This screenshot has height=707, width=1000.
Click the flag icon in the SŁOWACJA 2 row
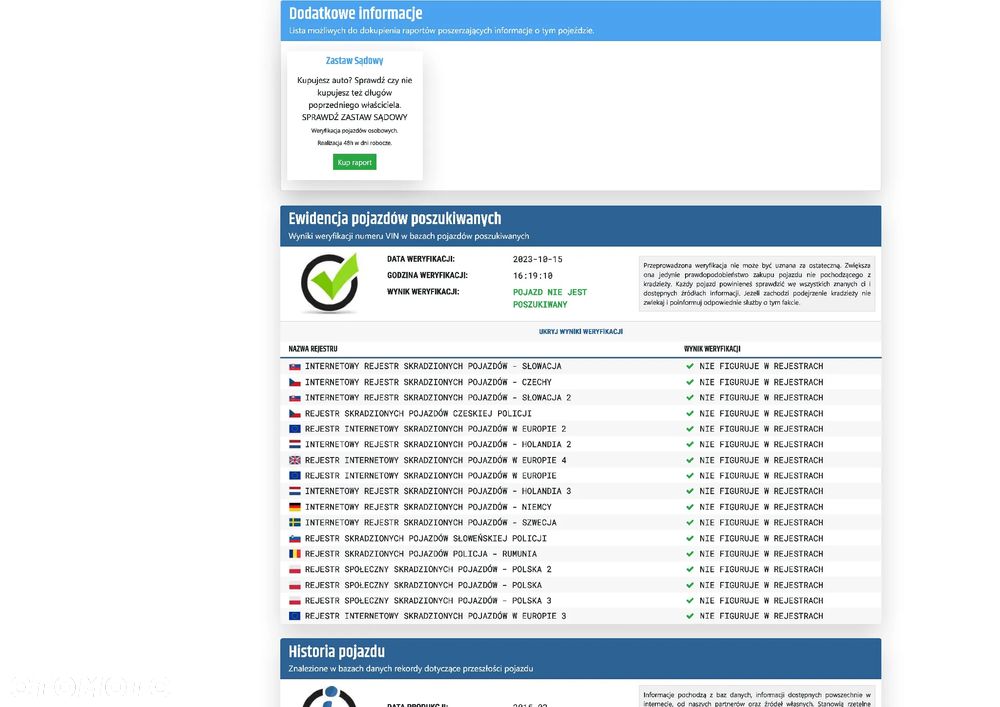295,398
